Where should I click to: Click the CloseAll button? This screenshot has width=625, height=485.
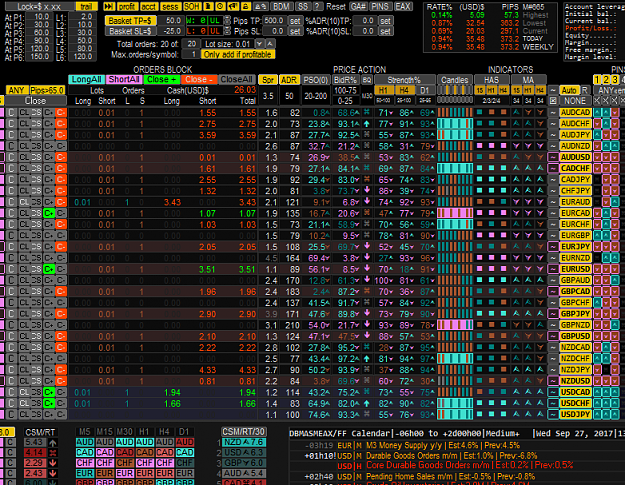pyautogui.click(x=236, y=79)
